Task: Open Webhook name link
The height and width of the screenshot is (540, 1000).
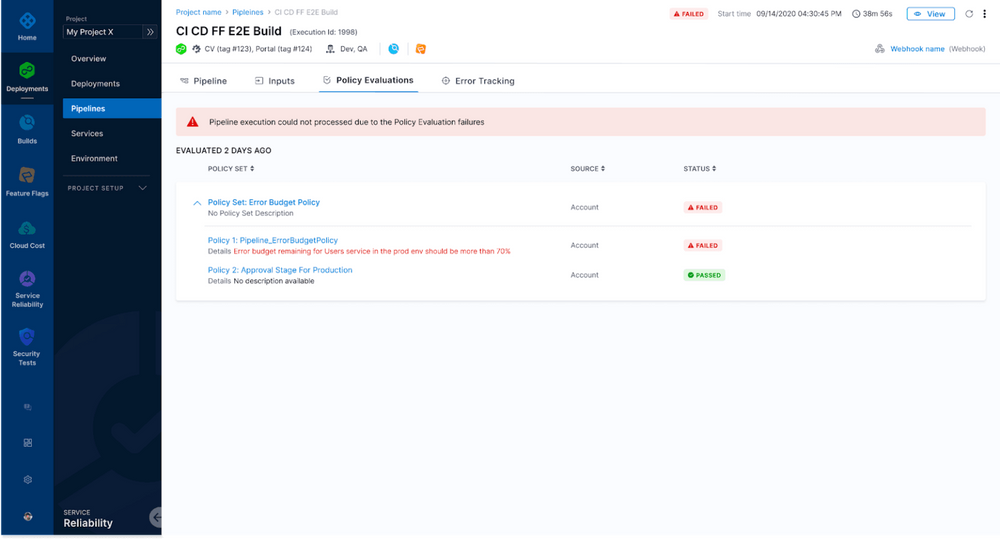Action: click(x=917, y=49)
